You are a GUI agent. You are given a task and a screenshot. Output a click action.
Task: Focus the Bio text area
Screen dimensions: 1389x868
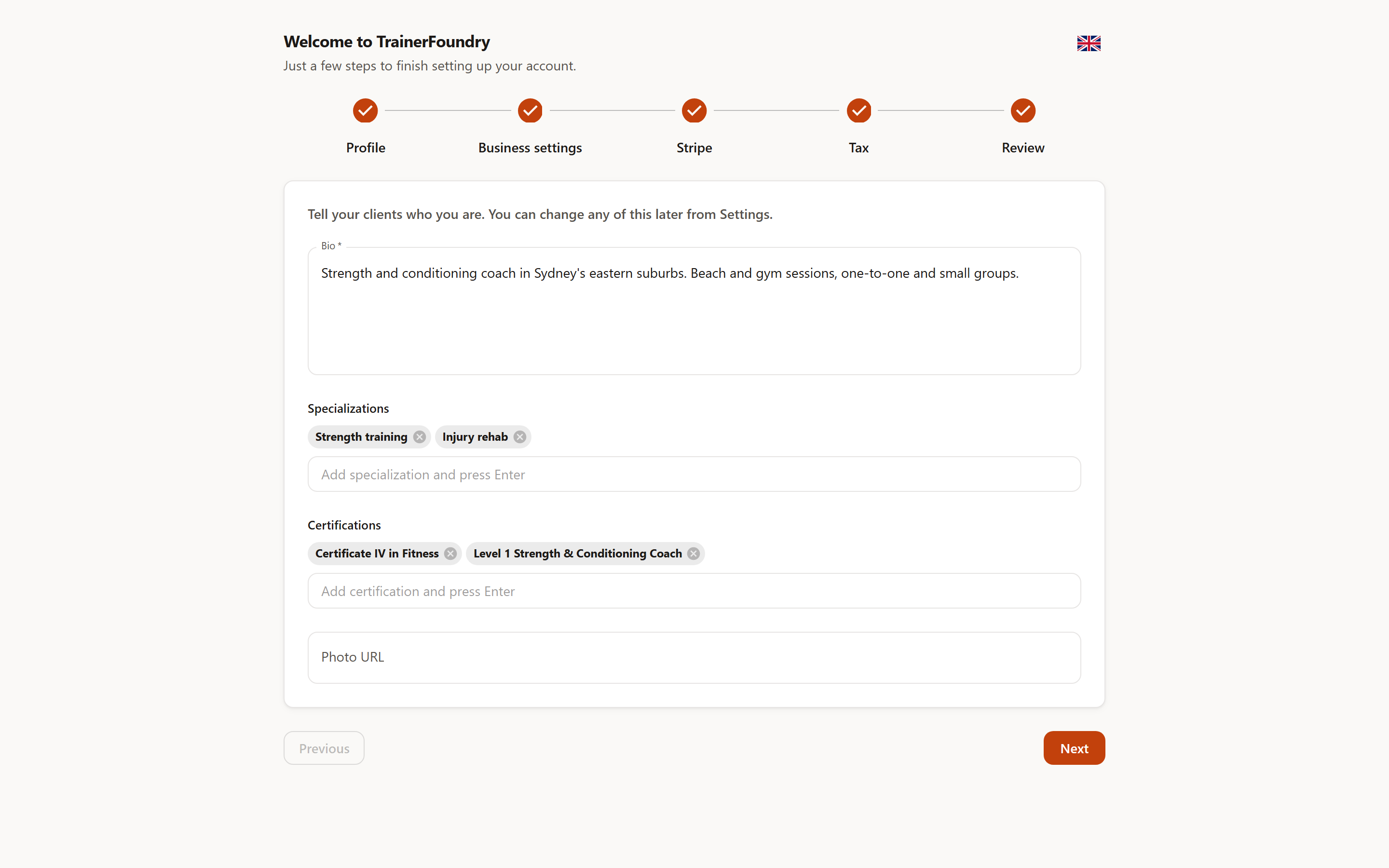(694, 311)
